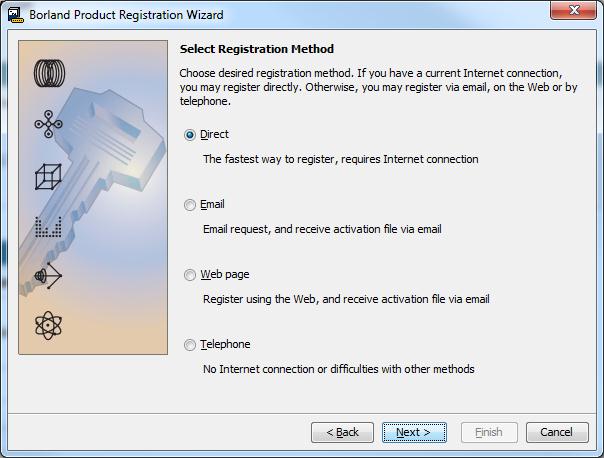
Task: Click the Email option label text
Action: [212, 204]
